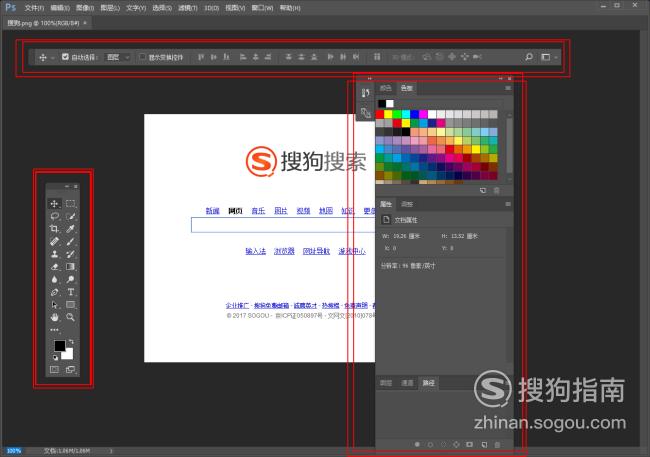
Task: Switch to the 调整 panel tab
Action: [x=407, y=204]
